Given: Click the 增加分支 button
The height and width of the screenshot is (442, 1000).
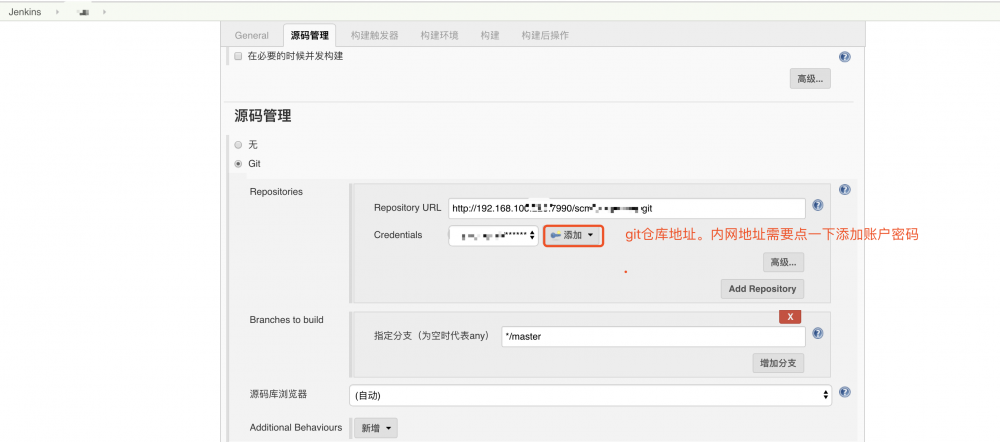Looking at the screenshot, I should [778, 364].
